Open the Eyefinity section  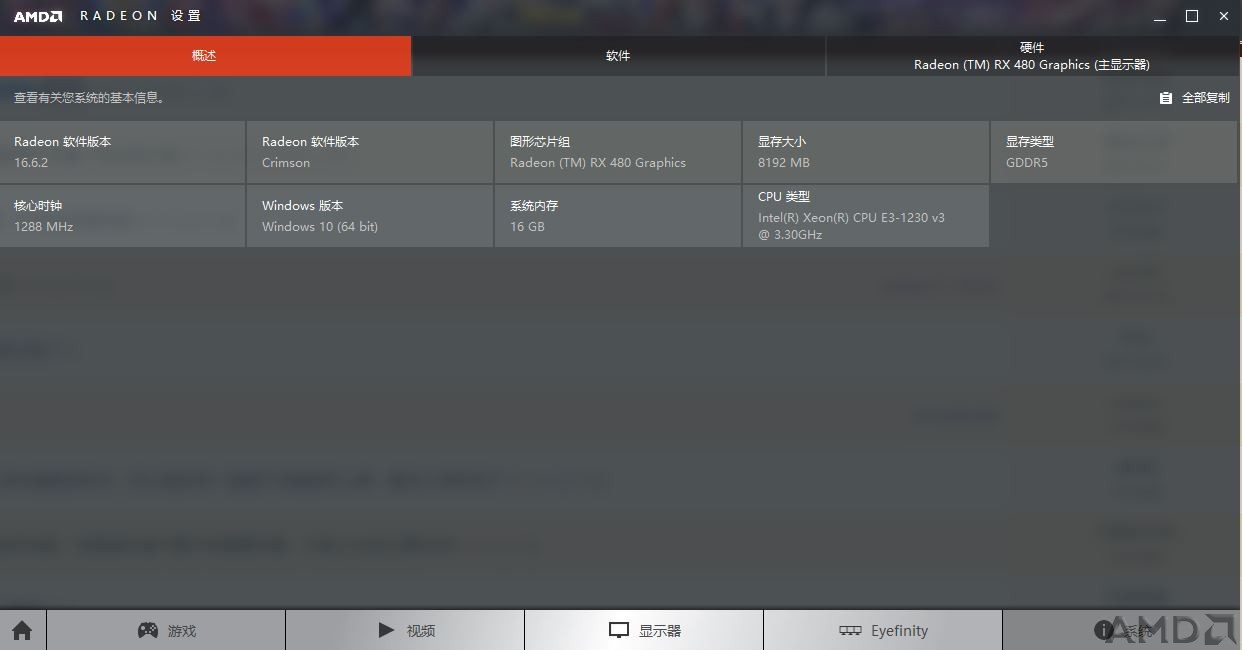tap(883, 630)
